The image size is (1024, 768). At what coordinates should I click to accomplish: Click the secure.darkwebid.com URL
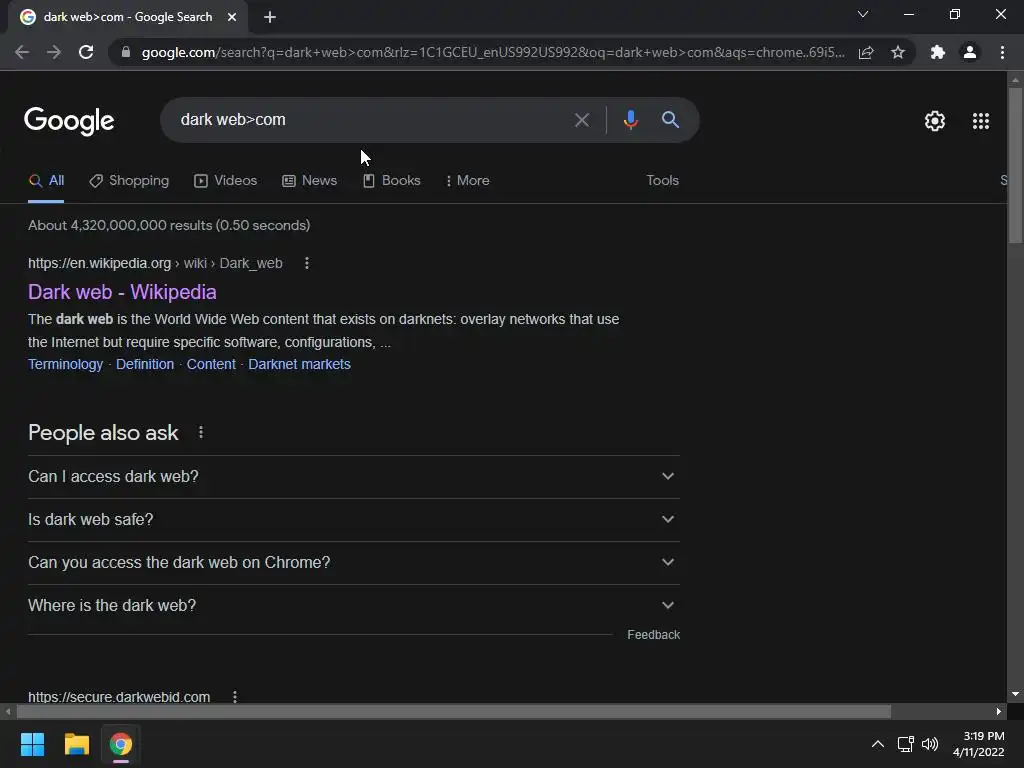coord(119,697)
